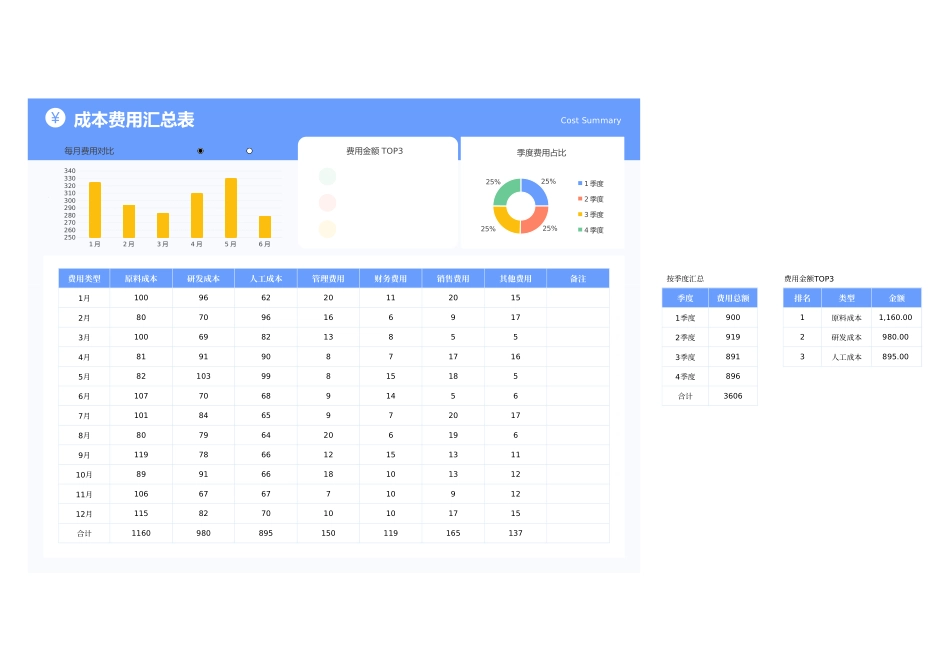Select the red circle in 费用金额 TOP3 card
This screenshot has width=950, height=672.
(327, 202)
